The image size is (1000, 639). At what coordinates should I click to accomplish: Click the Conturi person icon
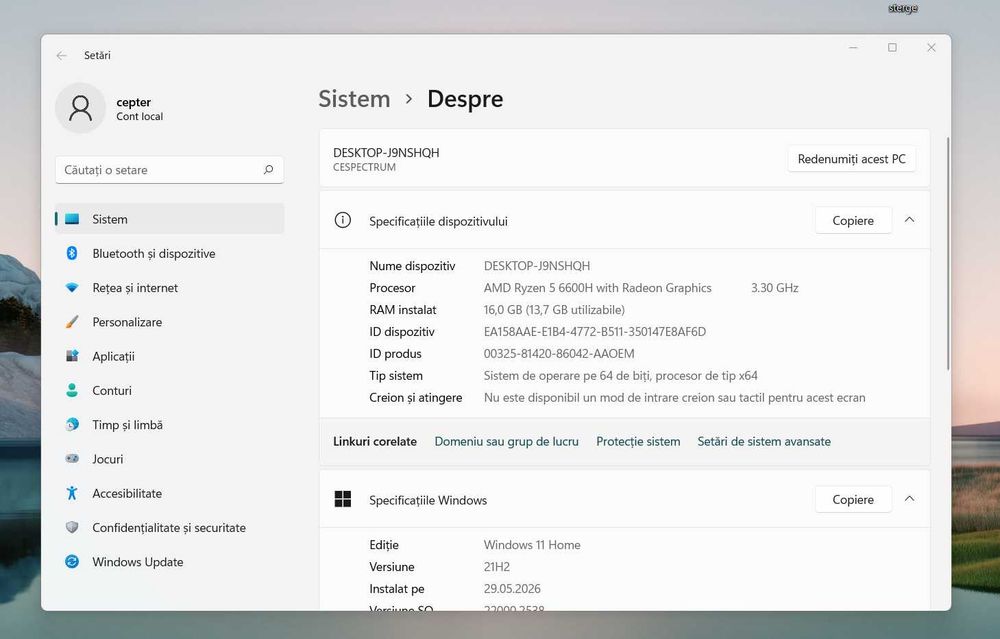[72, 390]
